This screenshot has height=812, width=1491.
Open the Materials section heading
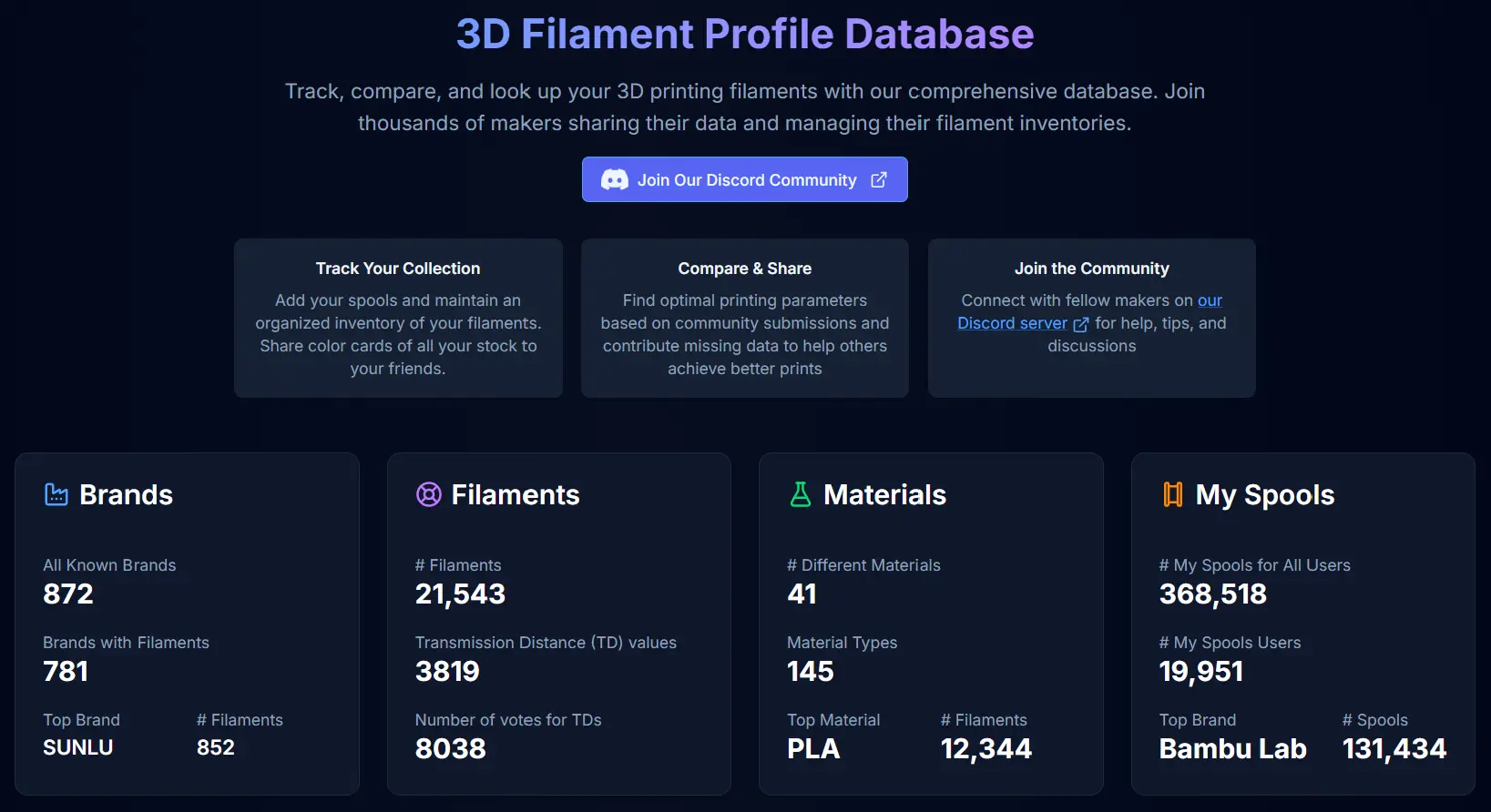tap(884, 494)
